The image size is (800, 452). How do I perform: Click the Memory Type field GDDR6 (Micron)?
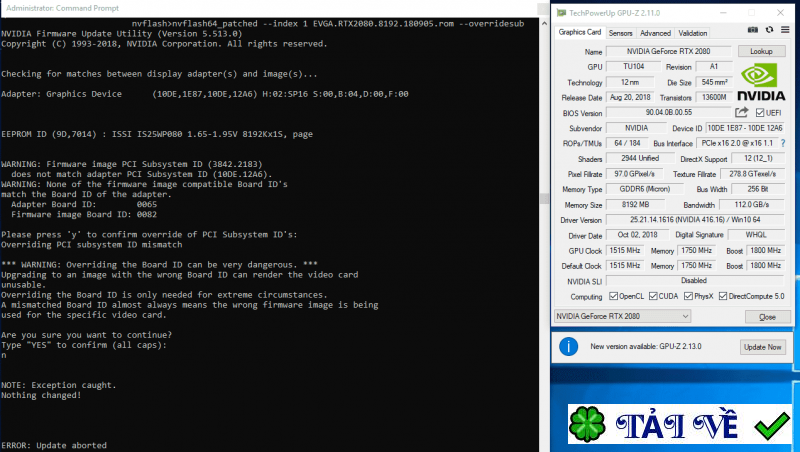click(645, 189)
